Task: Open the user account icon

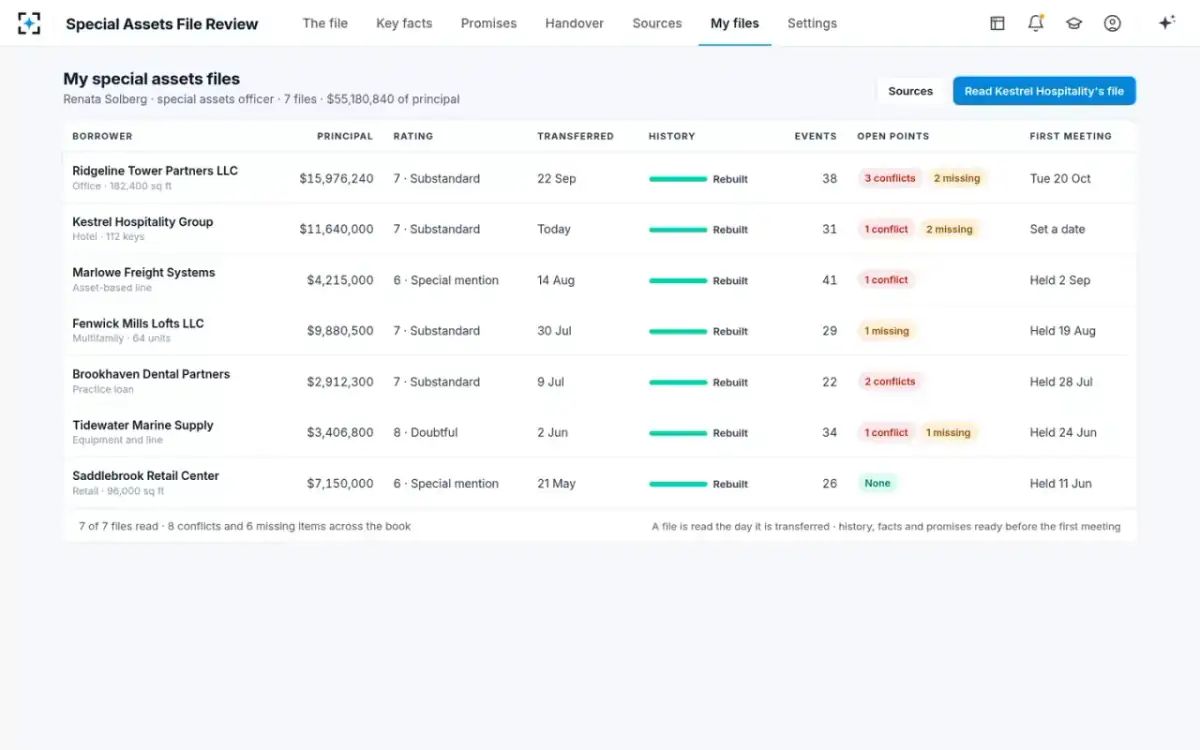Action: [x=1112, y=23]
